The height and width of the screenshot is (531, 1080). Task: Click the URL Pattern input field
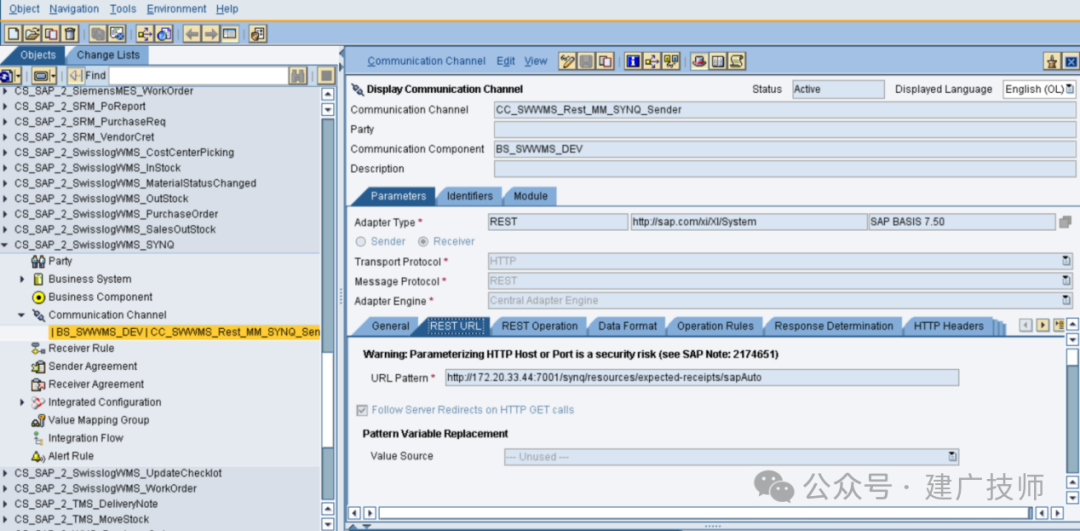click(702, 377)
